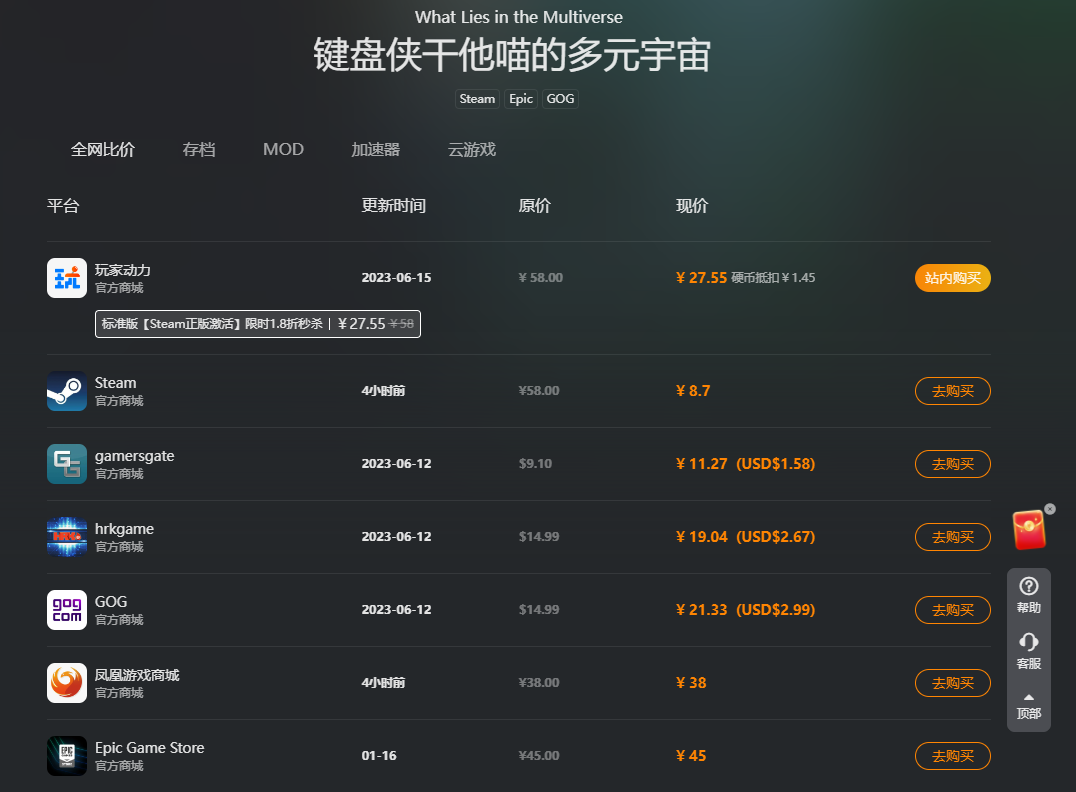Open the red envelope promo icon
Image resolution: width=1076 pixels, height=792 pixels.
[1029, 530]
